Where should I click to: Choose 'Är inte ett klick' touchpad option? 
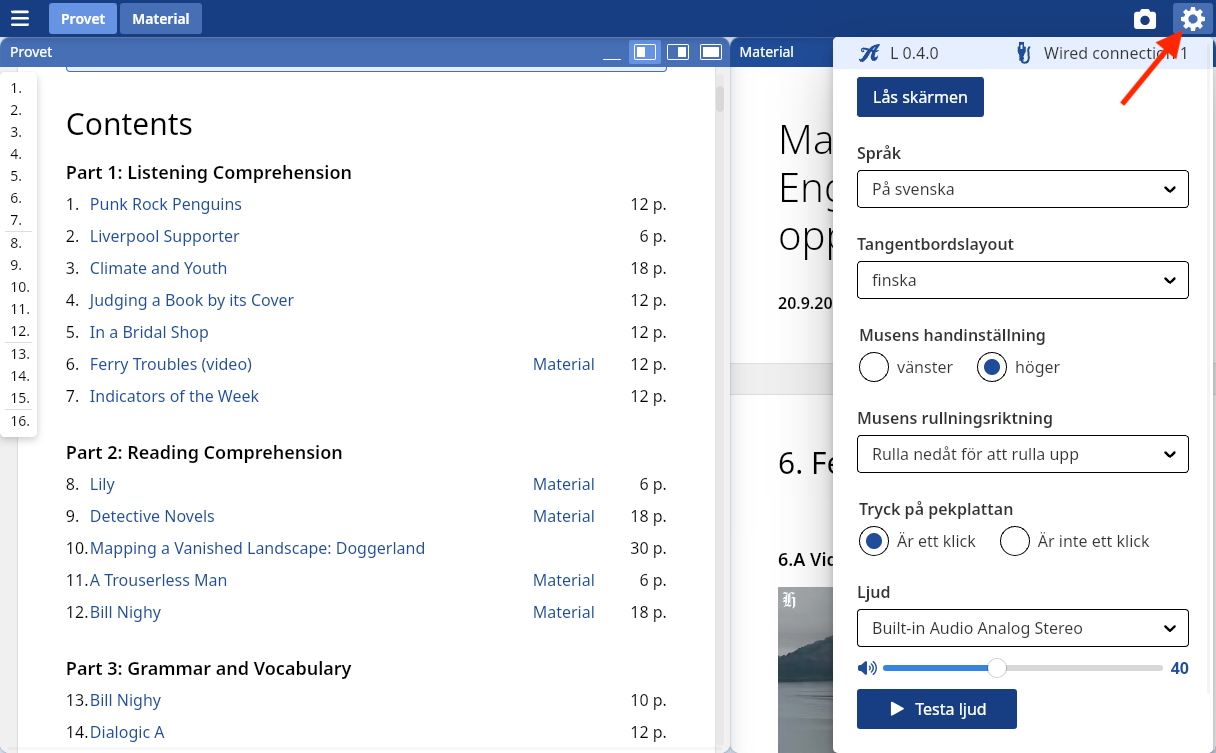[x=1015, y=541]
